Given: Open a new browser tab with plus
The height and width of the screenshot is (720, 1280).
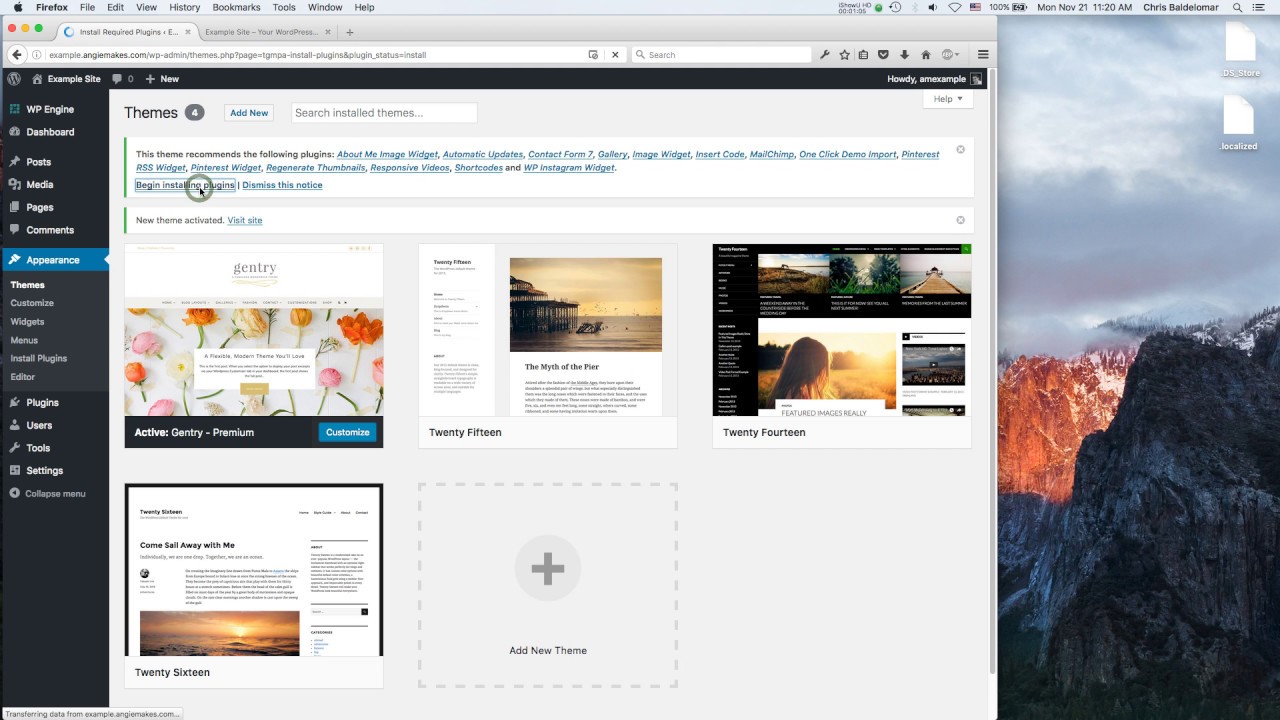Looking at the screenshot, I should tap(349, 32).
